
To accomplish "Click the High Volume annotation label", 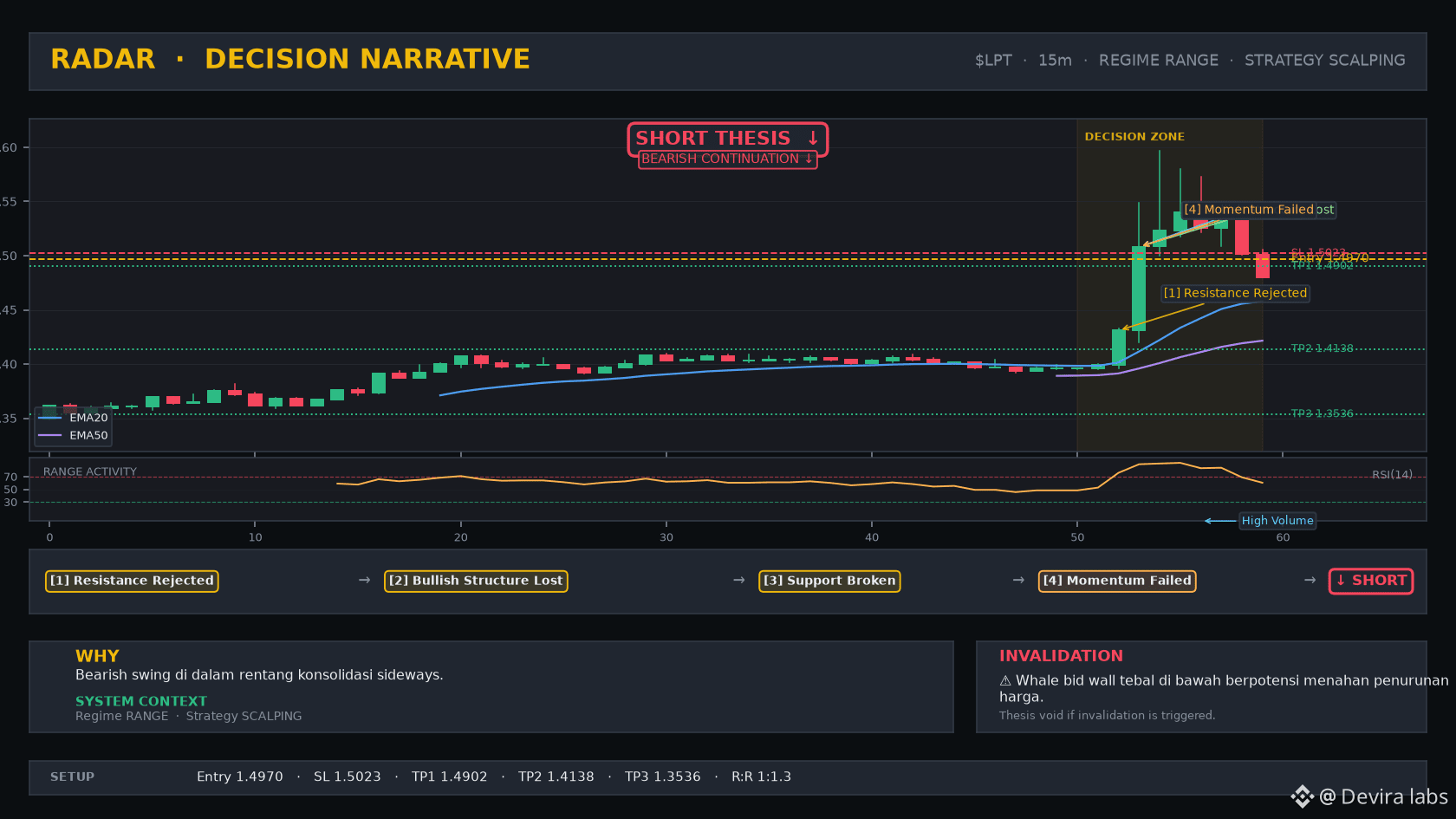I will (1277, 521).
